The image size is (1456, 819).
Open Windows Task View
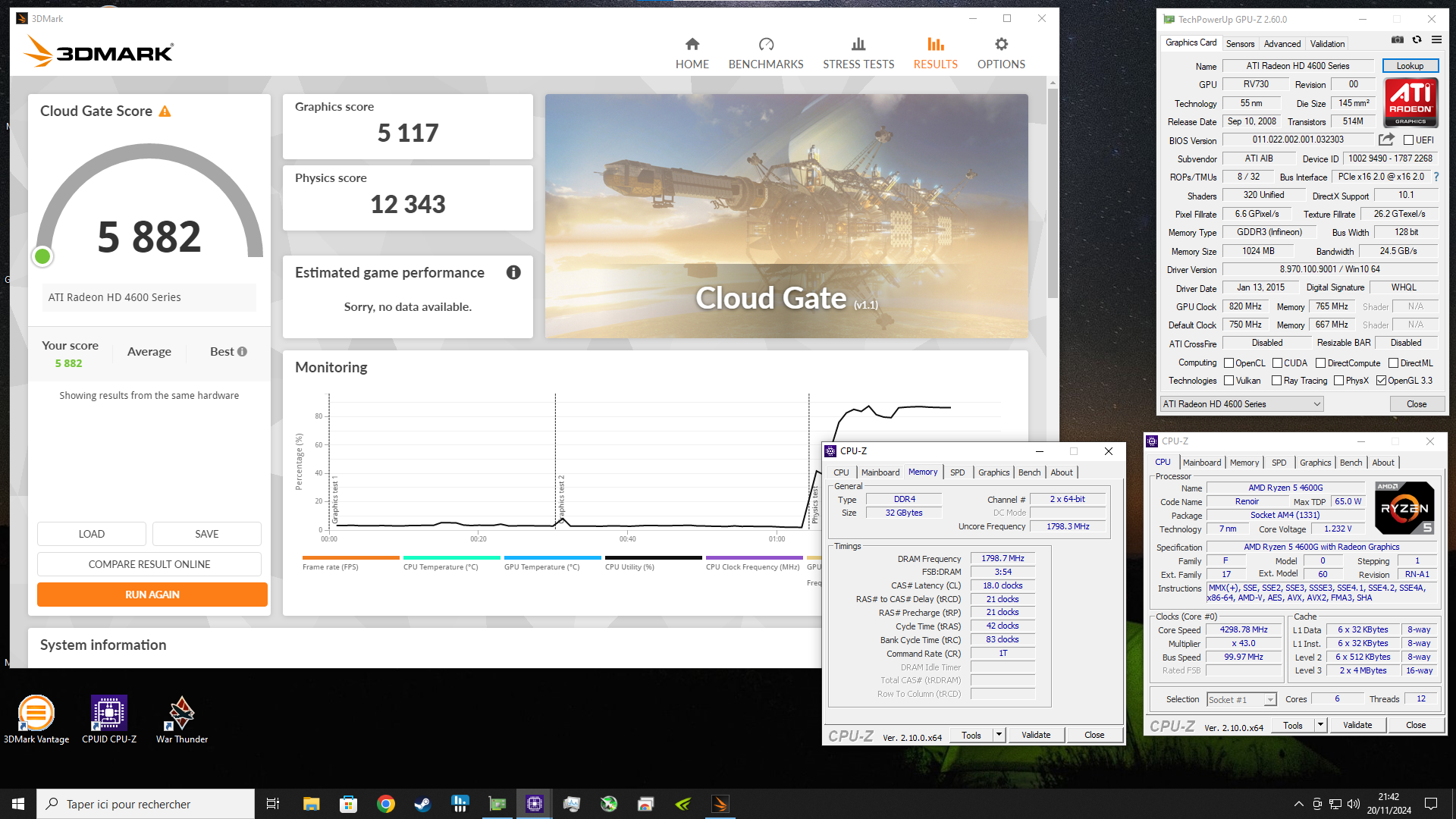point(273,804)
